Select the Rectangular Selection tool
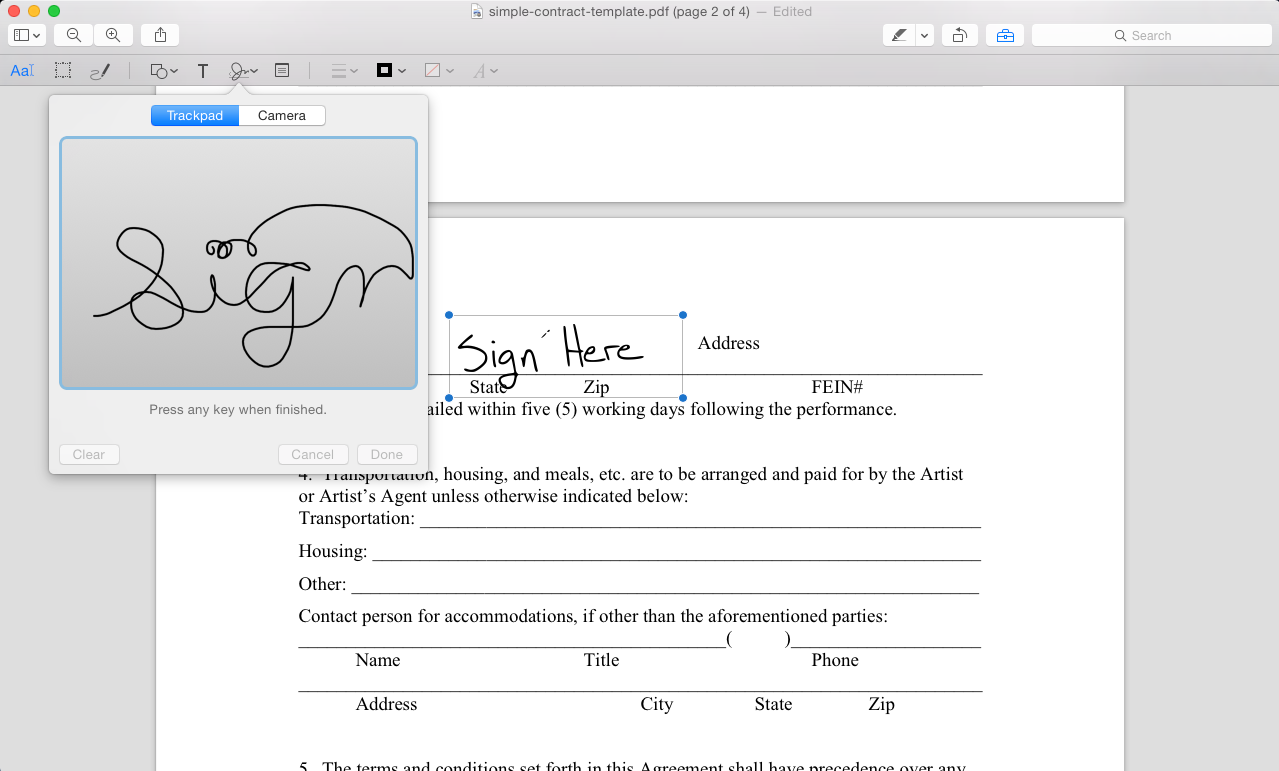 (63, 71)
